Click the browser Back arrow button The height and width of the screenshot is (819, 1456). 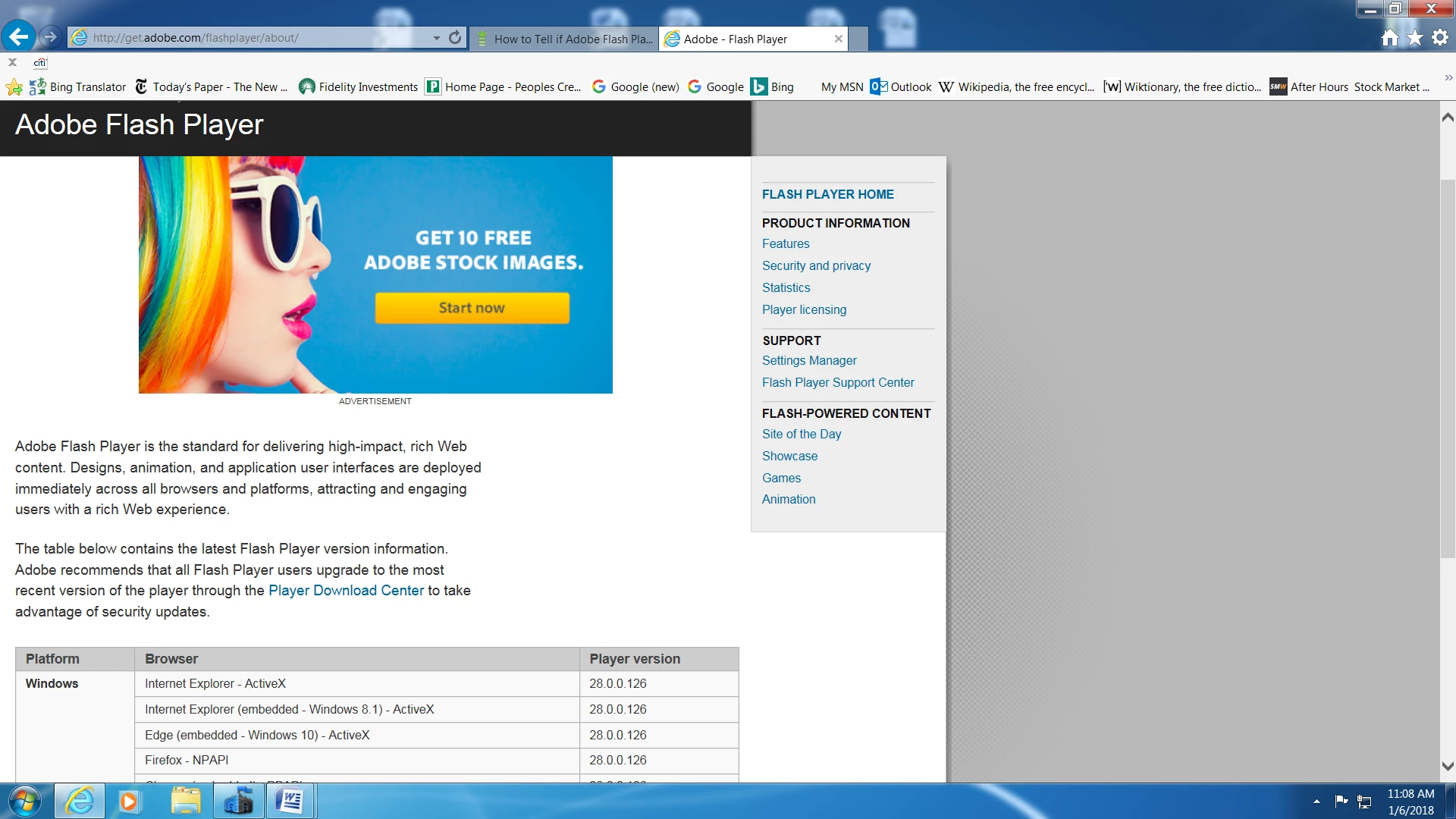pos(18,36)
